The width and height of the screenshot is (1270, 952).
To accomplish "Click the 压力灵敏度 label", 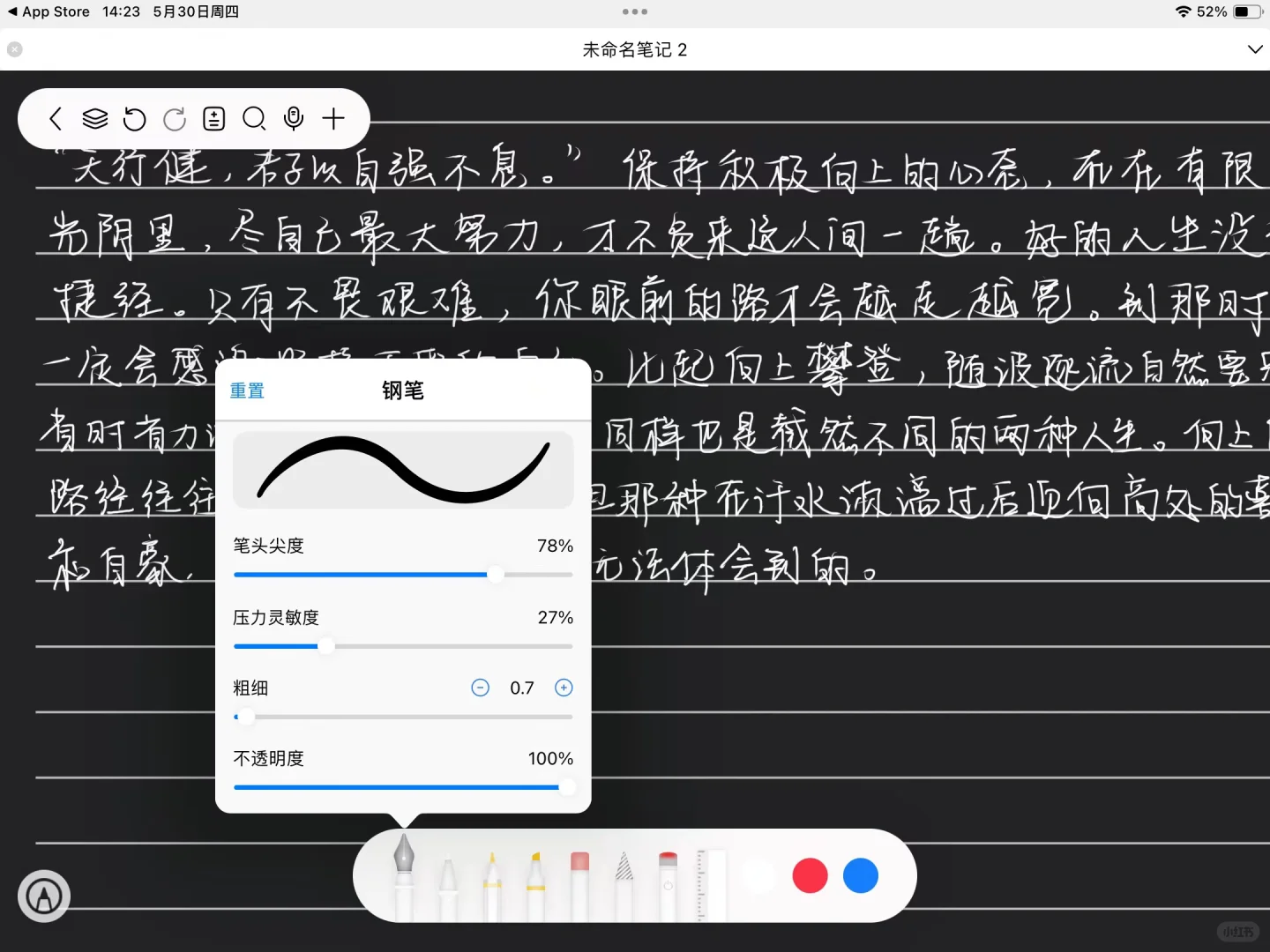I will point(276,617).
